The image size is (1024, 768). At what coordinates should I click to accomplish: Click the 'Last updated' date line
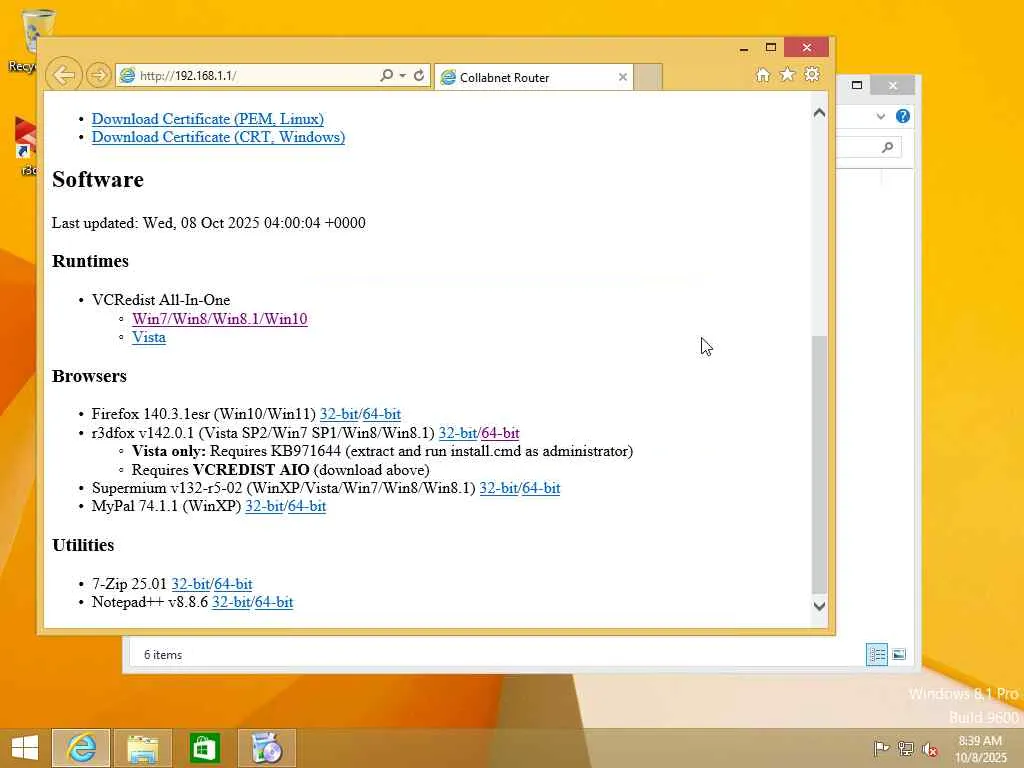click(209, 223)
